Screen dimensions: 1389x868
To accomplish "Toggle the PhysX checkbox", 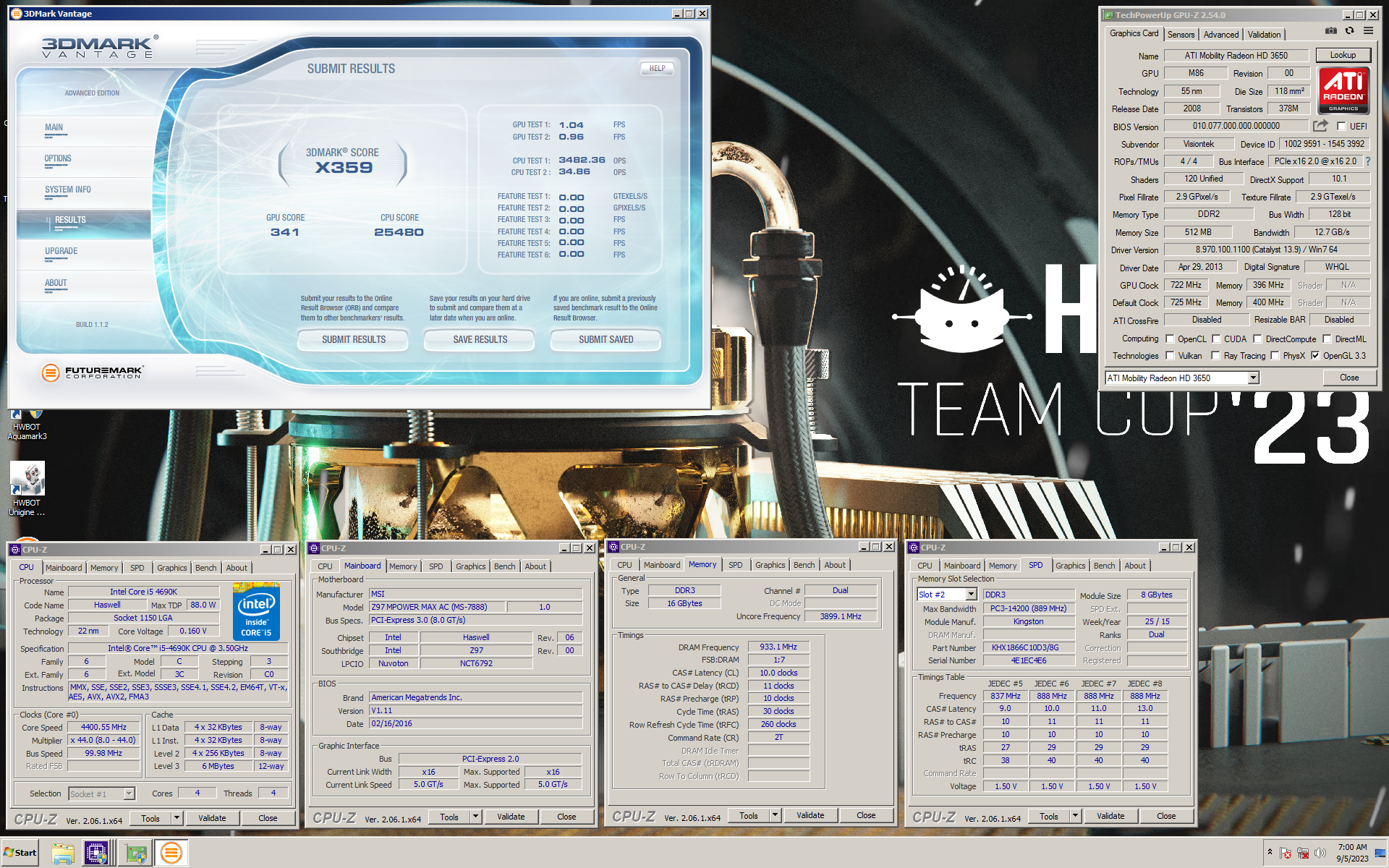I will pos(1275,355).
